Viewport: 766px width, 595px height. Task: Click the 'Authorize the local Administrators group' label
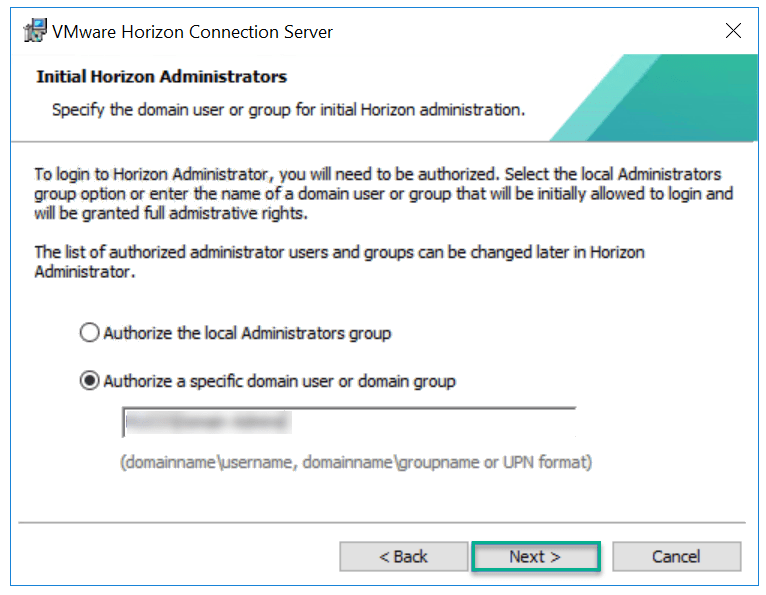tap(247, 333)
